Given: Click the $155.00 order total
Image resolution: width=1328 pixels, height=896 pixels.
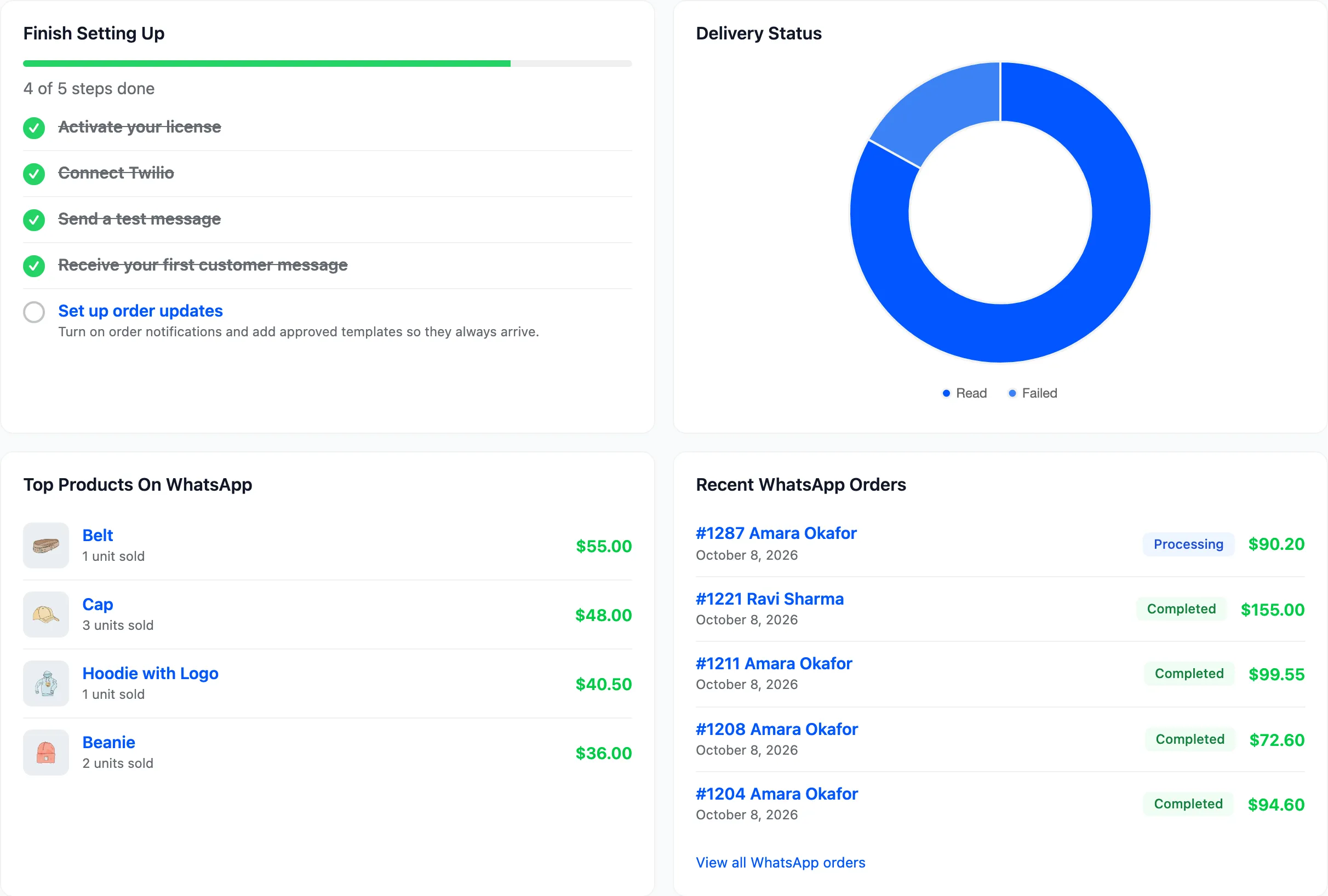Looking at the screenshot, I should click(1273, 610).
